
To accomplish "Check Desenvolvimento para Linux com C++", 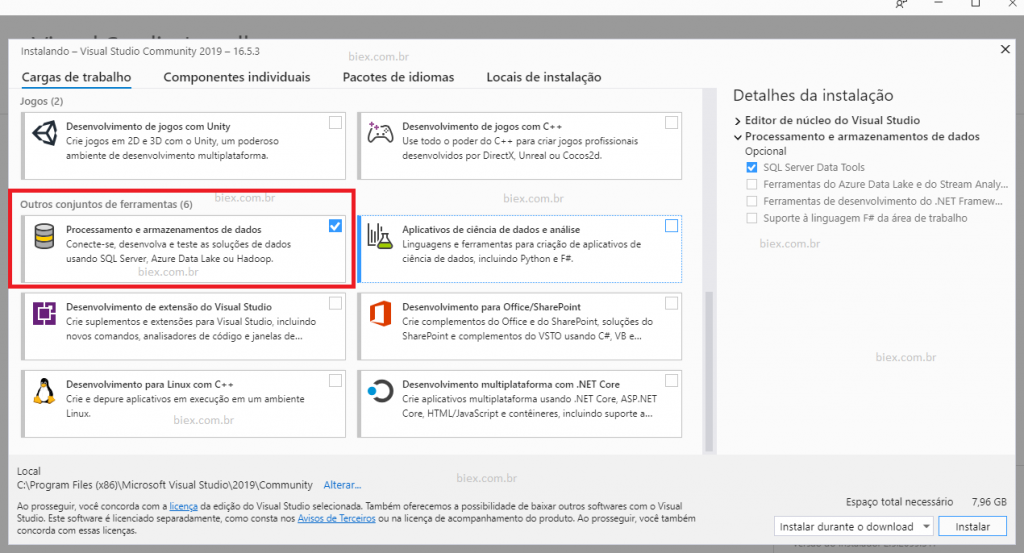I will 335,381.
